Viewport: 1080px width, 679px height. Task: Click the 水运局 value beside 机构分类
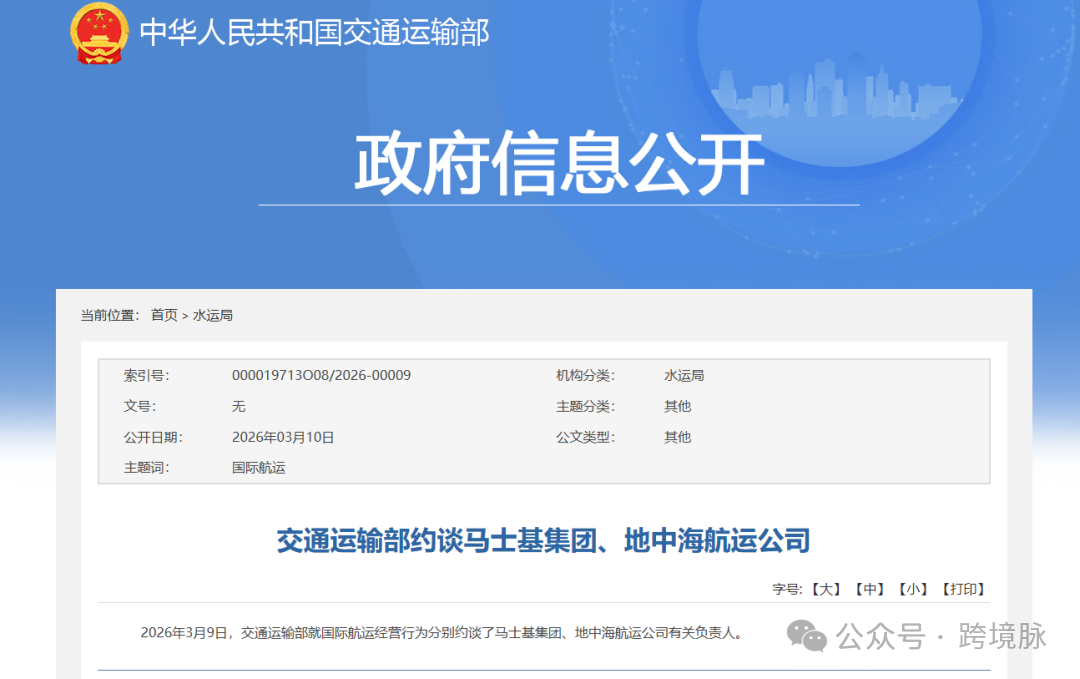pyautogui.click(x=684, y=376)
